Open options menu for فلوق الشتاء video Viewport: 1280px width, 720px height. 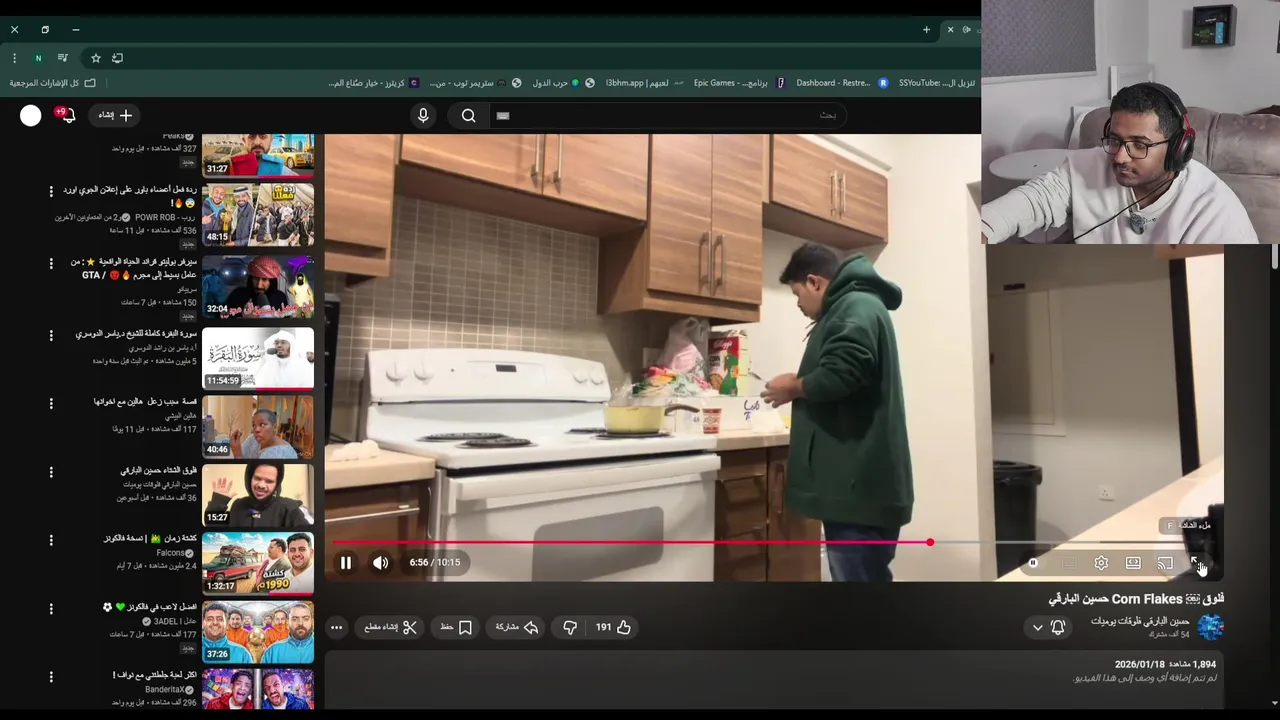click(x=51, y=471)
